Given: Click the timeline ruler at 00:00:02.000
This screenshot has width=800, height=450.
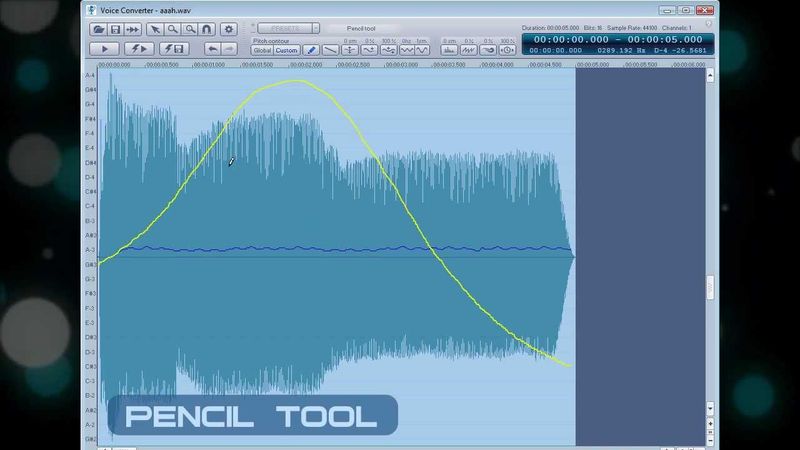Looking at the screenshot, I should pos(306,65).
